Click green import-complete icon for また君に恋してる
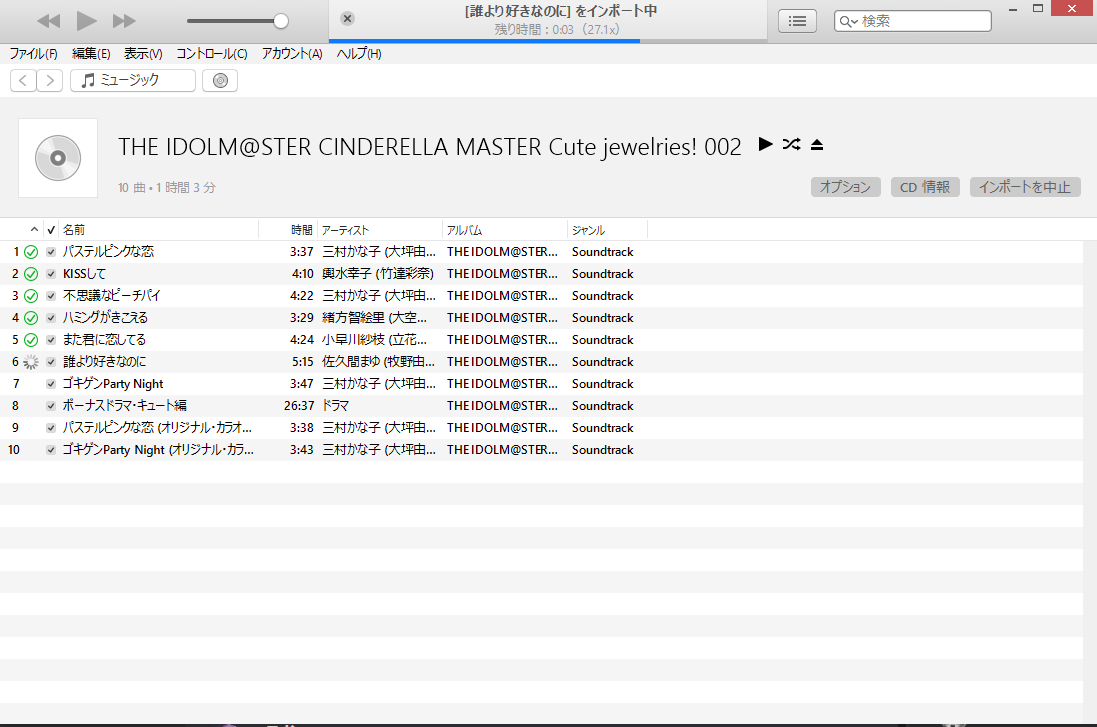This screenshot has width=1097, height=727. point(31,340)
